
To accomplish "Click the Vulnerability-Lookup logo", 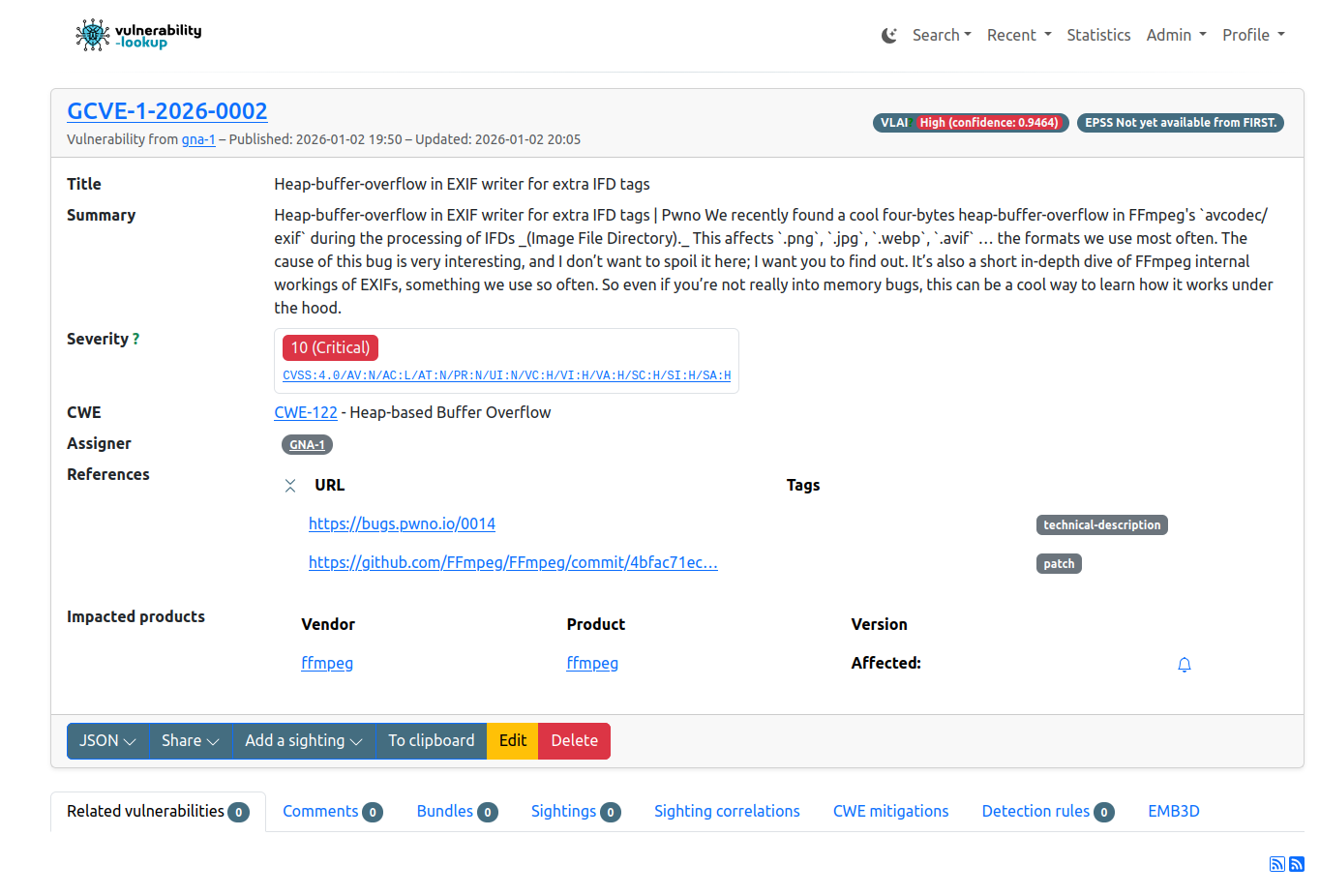I will (x=138, y=35).
